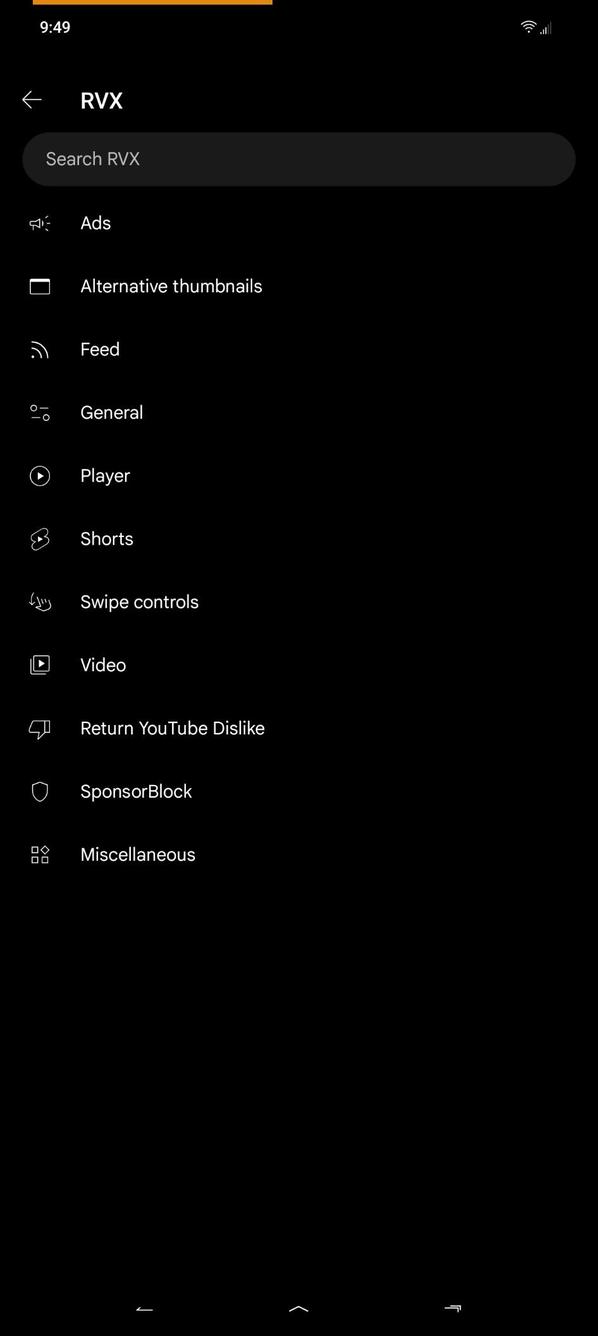
Task: Click the Miscellaneous grid icon
Action: point(39,854)
